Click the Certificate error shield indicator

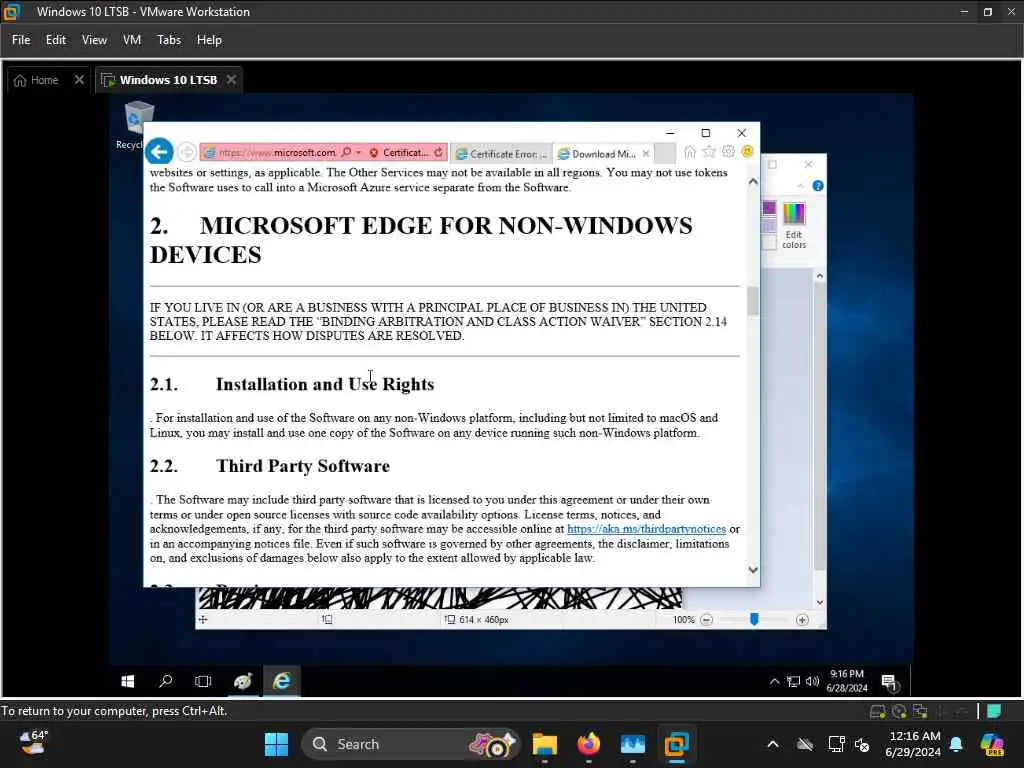(398, 153)
